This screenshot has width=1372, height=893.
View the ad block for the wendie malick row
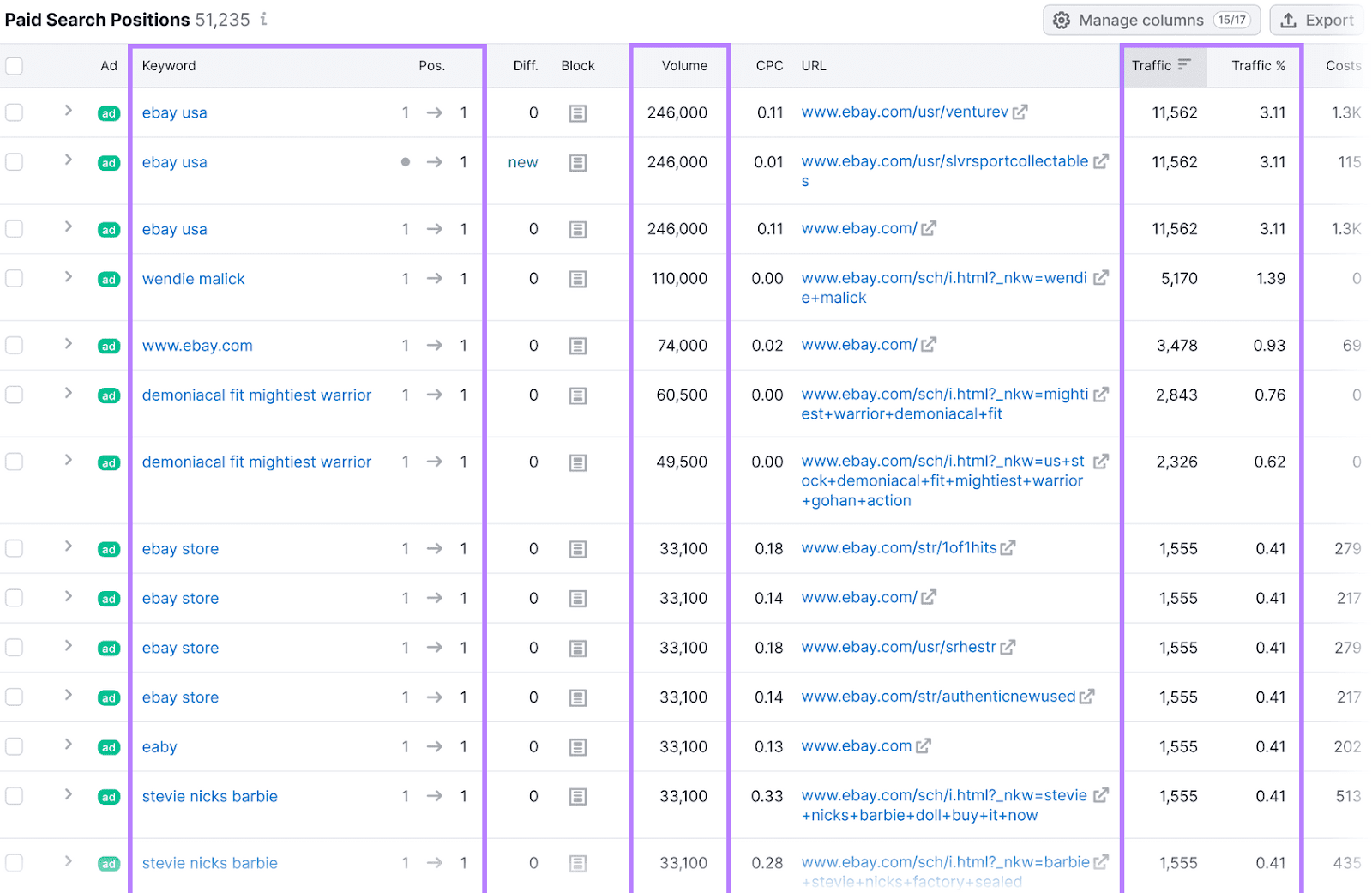[x=578, y=280]
